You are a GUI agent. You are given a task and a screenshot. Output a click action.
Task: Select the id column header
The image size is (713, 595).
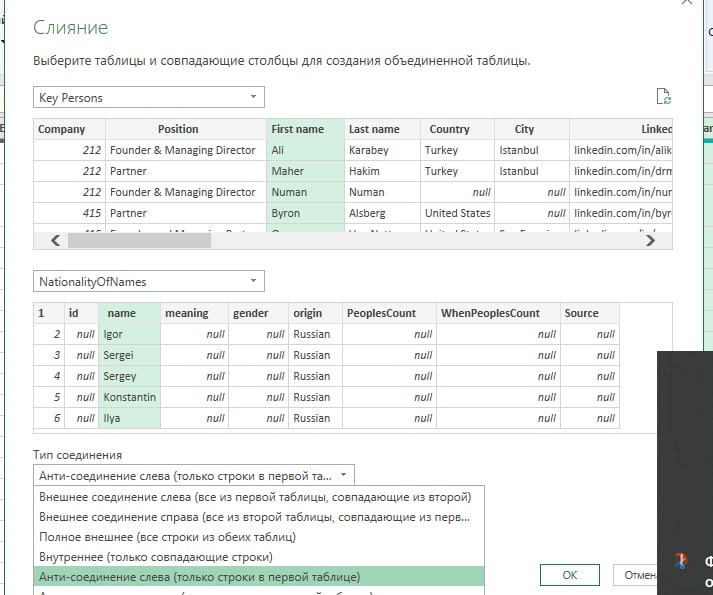pyautogui.click(x=81, y=313)
